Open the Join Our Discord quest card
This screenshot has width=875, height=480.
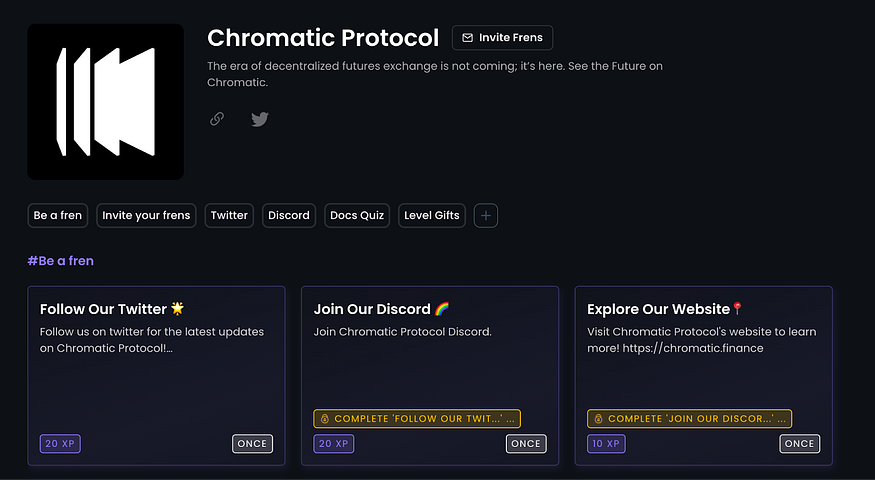tap(430, 376)
